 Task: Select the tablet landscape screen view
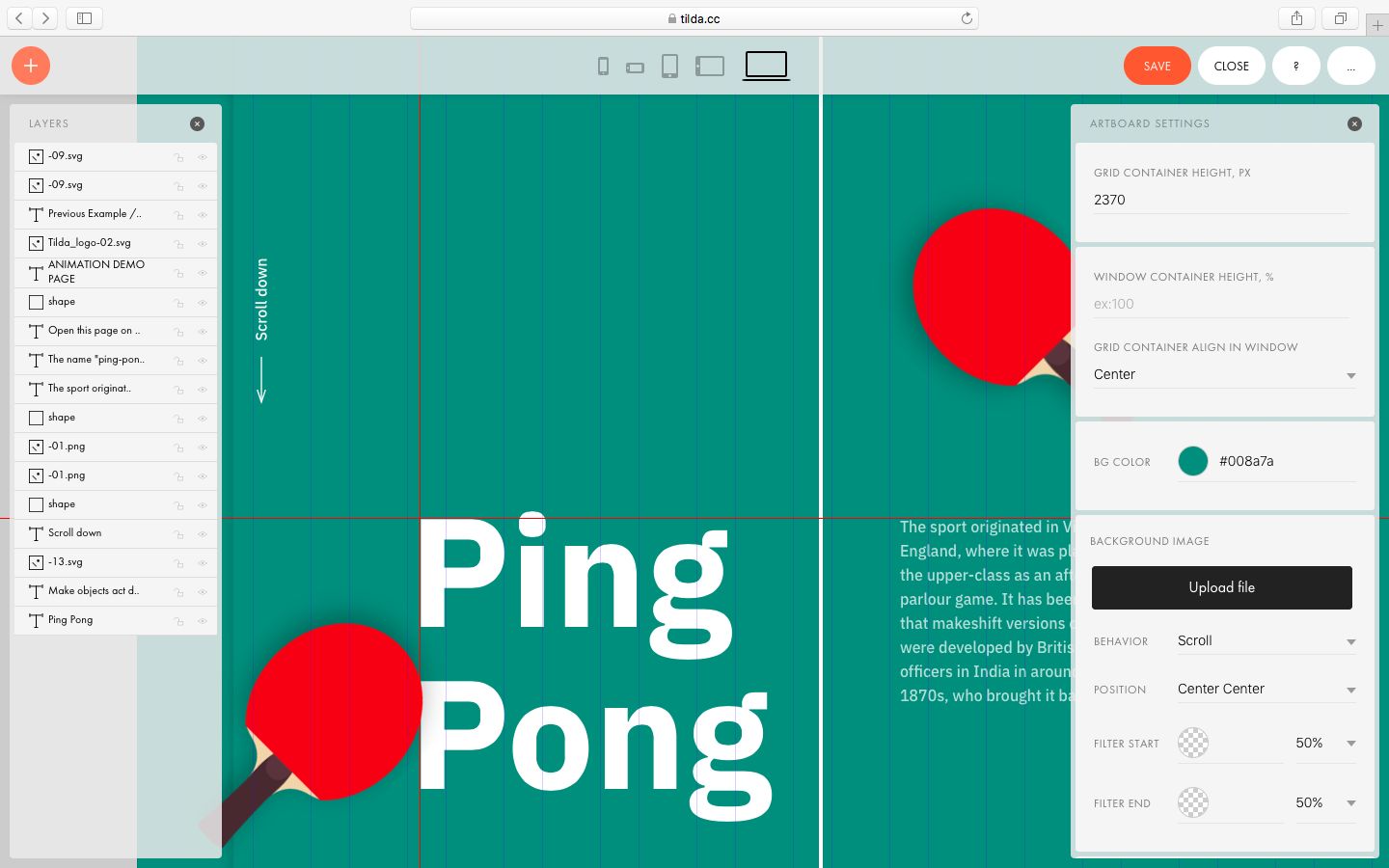tap(710, 67)
